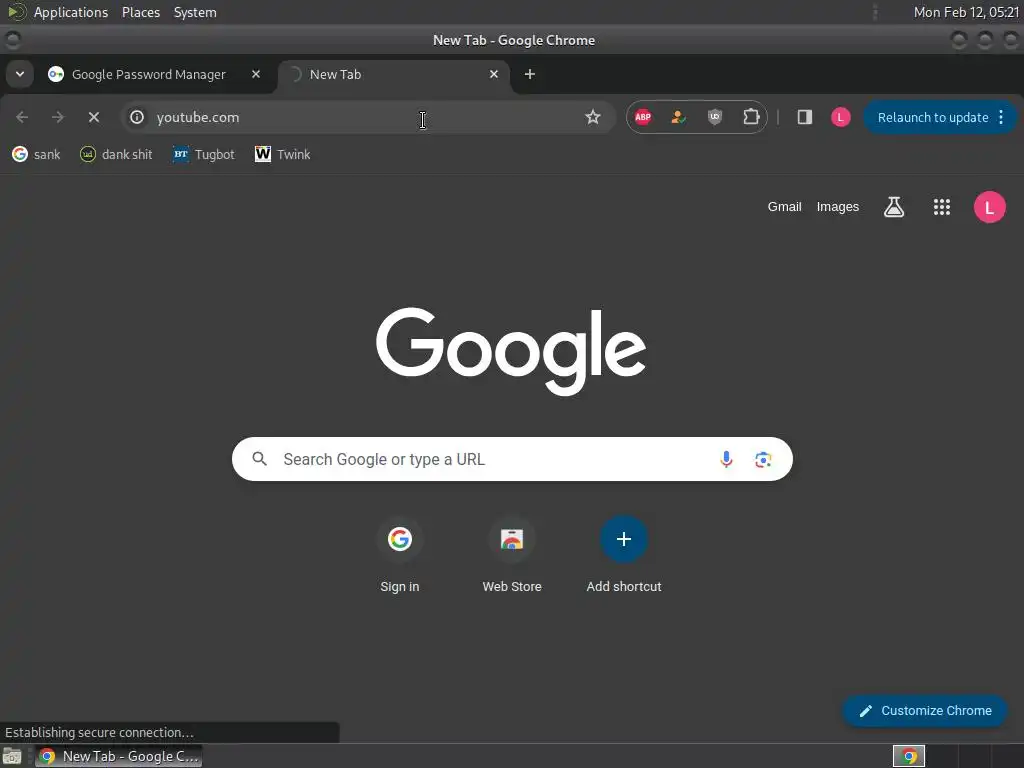This screenshot has width=1024, height=768.
Task: Click the clock showing Mon Feb 12
Action: (967, 12)
